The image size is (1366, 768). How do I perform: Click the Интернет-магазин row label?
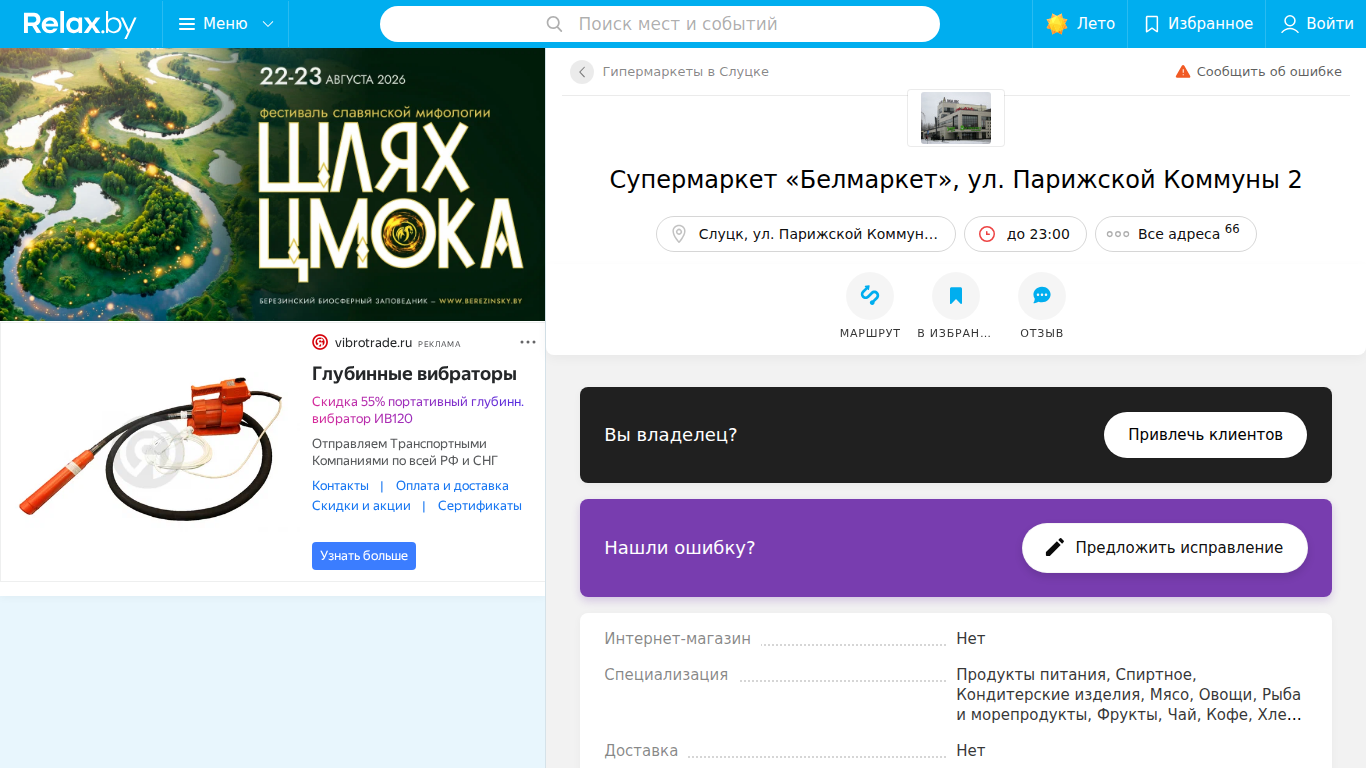[678, 639]
